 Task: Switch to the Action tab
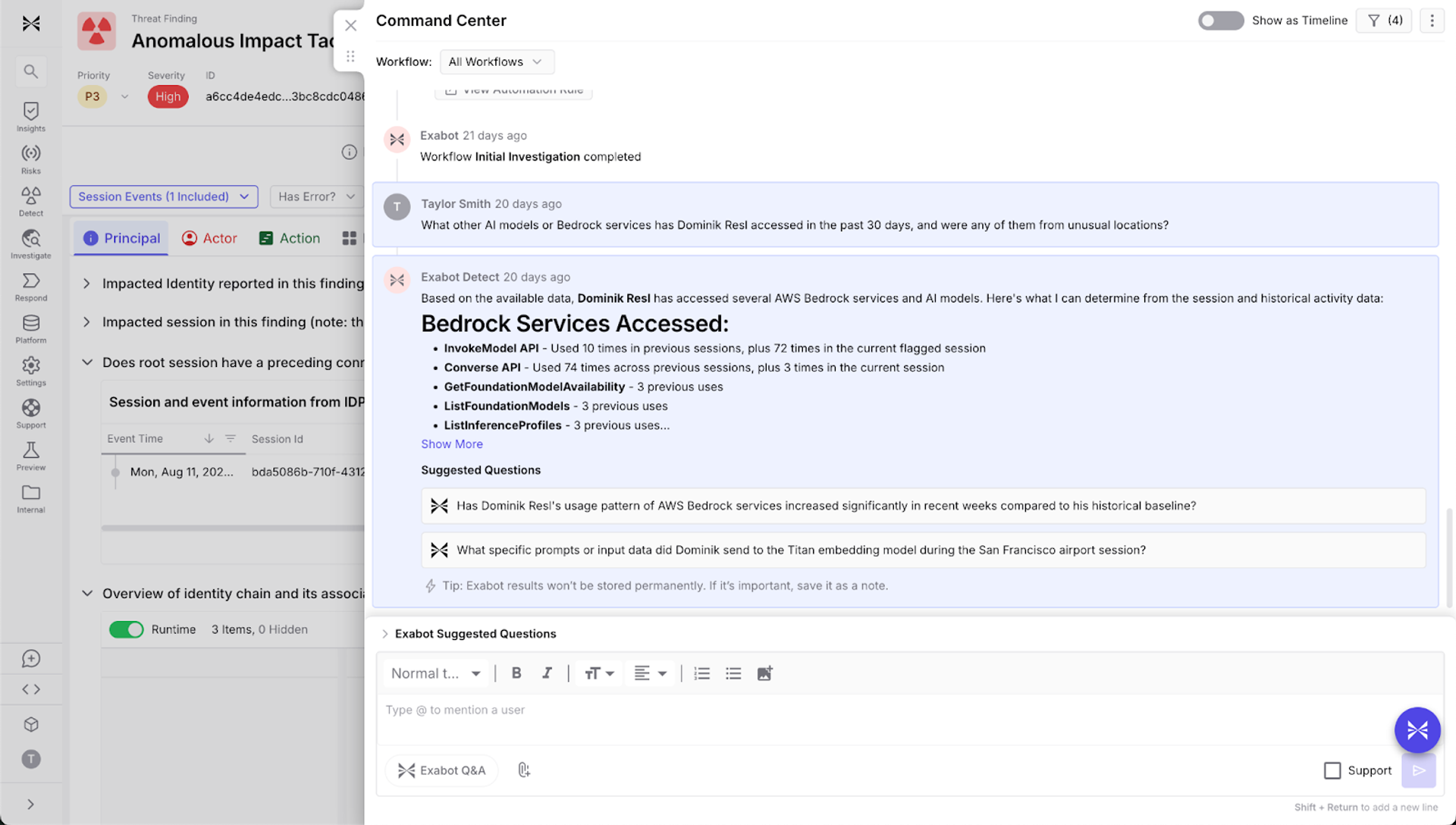click(x=289, y=238)
